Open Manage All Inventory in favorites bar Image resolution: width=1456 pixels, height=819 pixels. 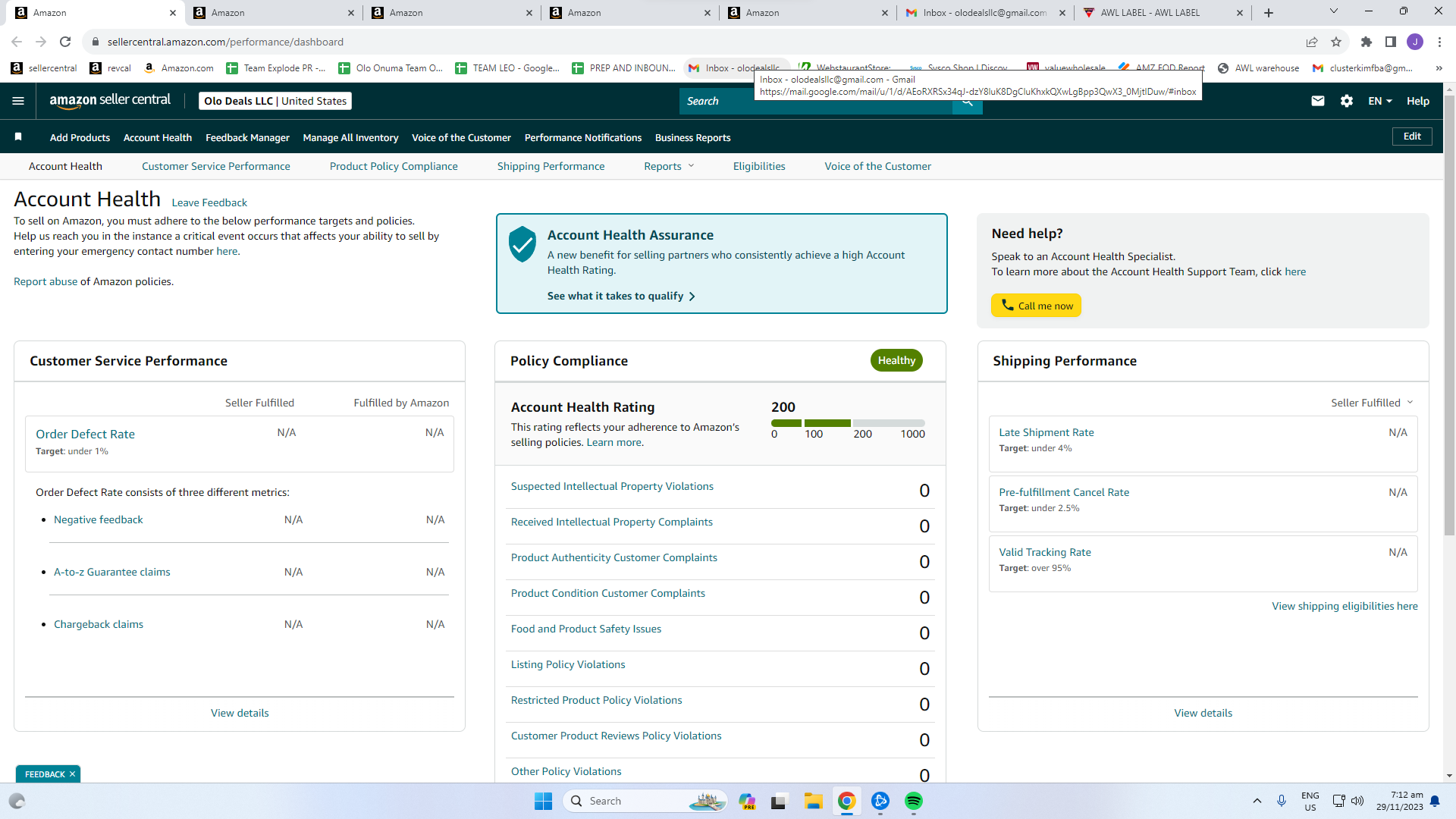click(x=350, y=137)
